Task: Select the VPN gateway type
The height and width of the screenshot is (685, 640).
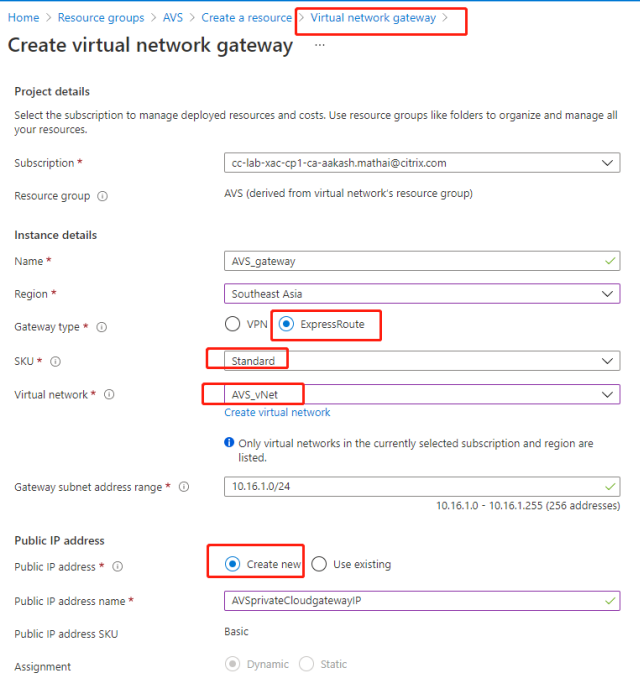Action: [233, 324]
